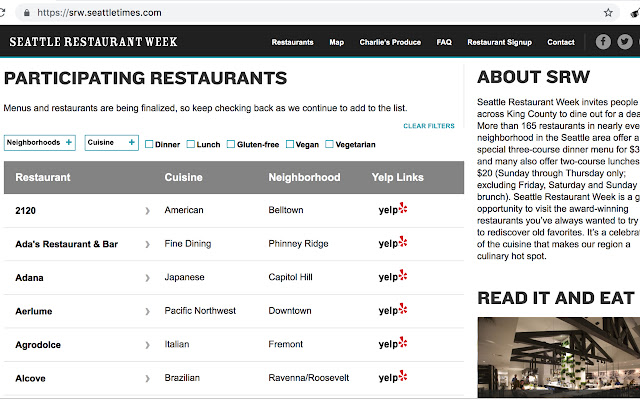640x400 pixels.
Task: Click the CLEAR FILTERS link
Action: (x=429, y=126)
